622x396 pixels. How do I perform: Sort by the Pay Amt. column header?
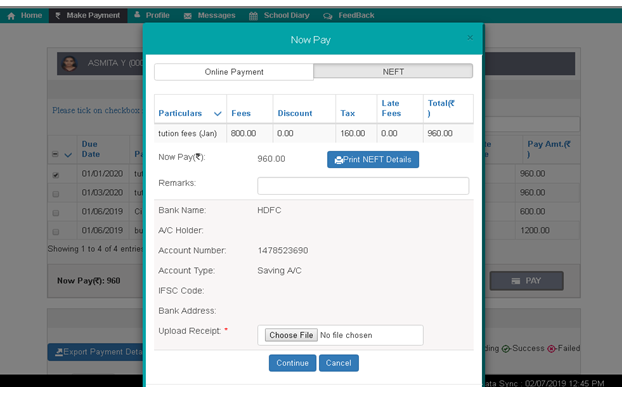pyautogui.click(x=549, y=149)
